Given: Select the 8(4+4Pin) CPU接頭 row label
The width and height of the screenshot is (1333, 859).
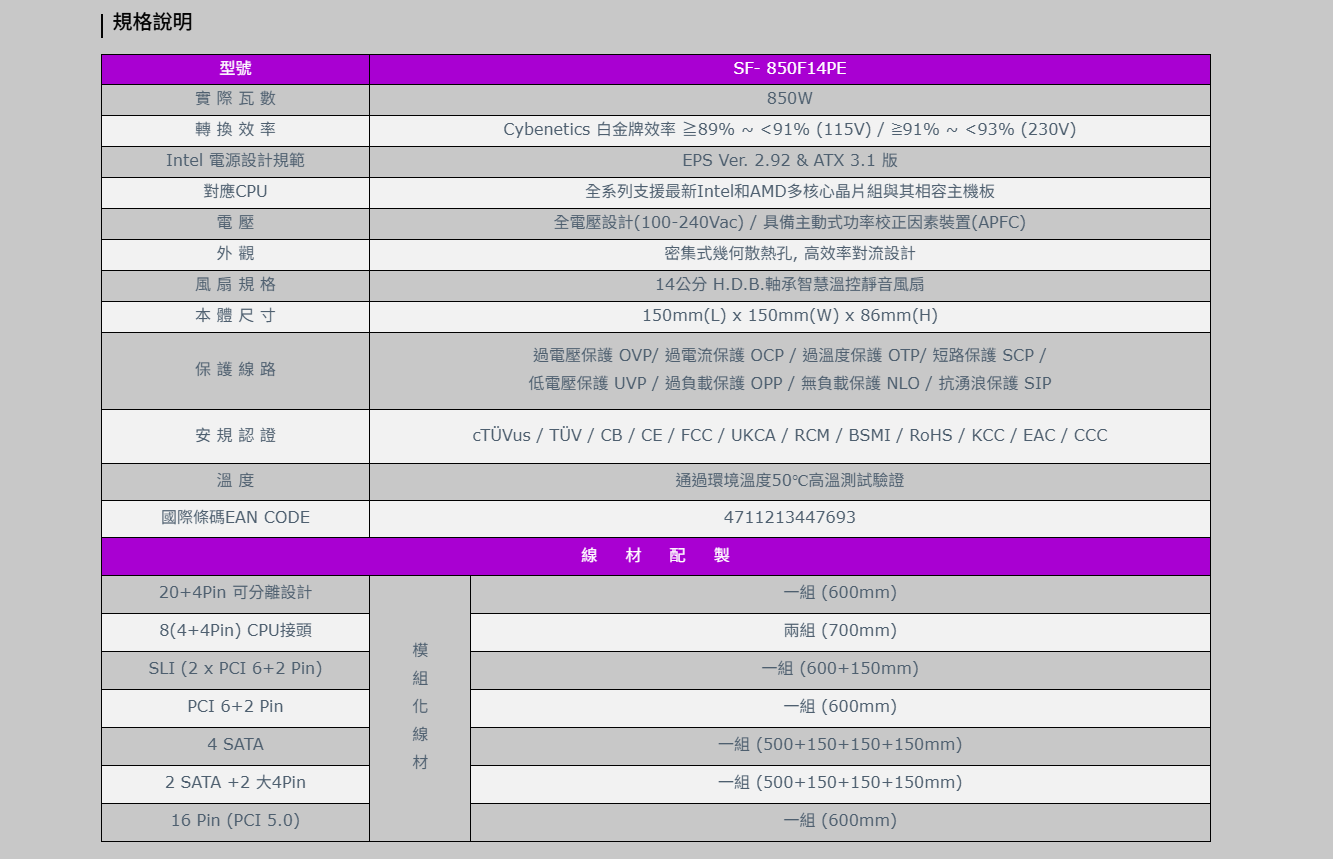Looking at the screenshot, I should (x=235, y=631).
